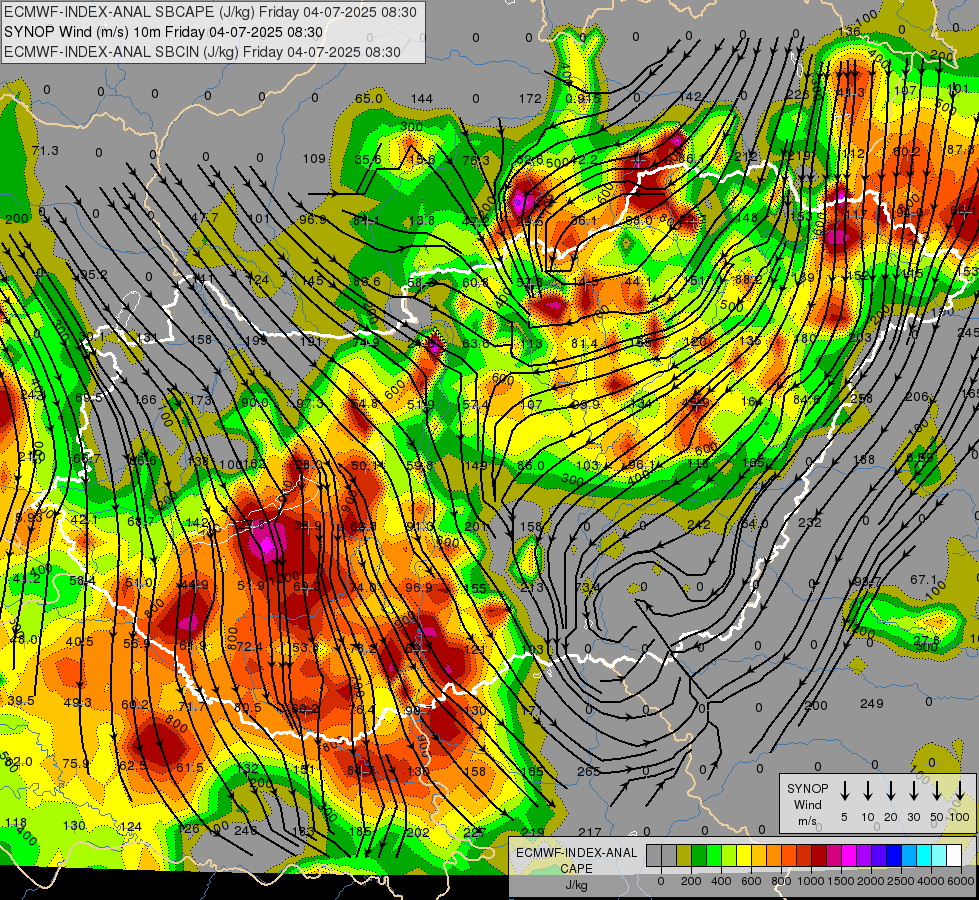Click the map value '65.0'

coord(368,98)
